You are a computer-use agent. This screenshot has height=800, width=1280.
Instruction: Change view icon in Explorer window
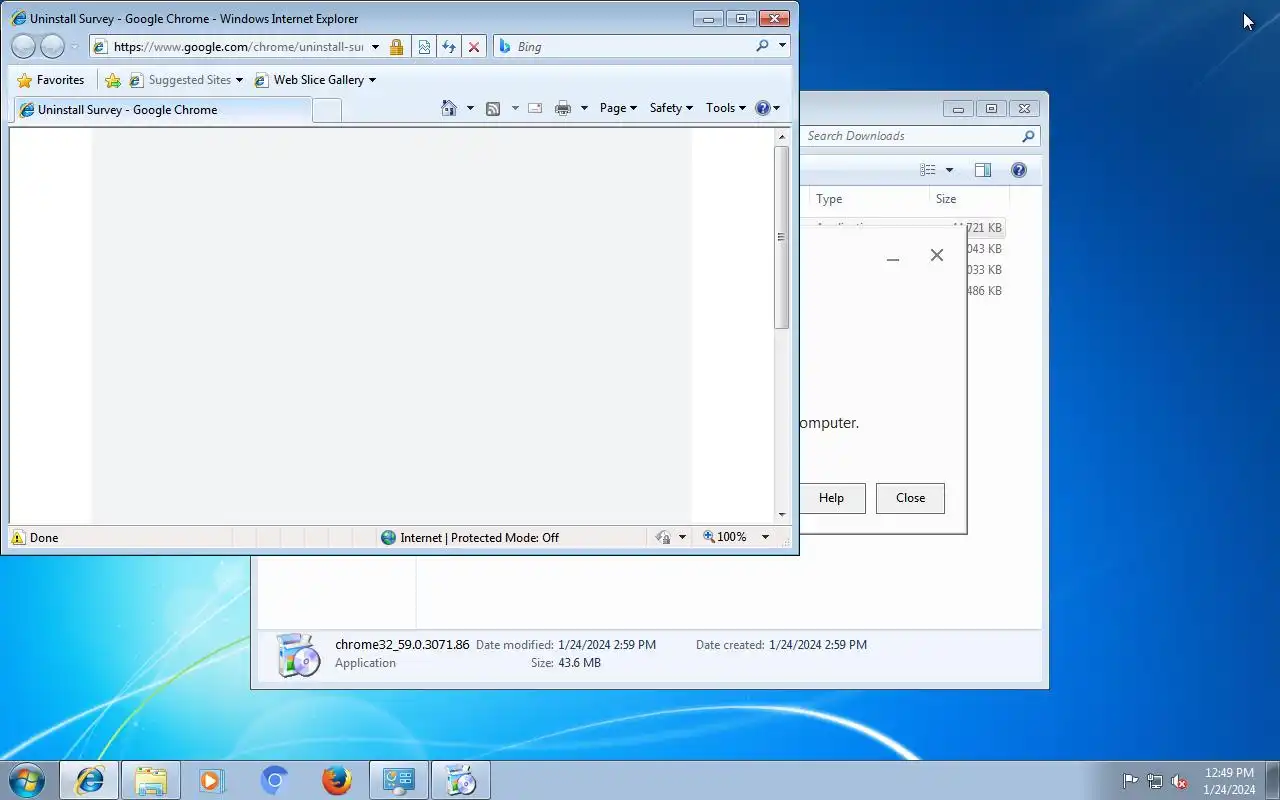(928, 170)
